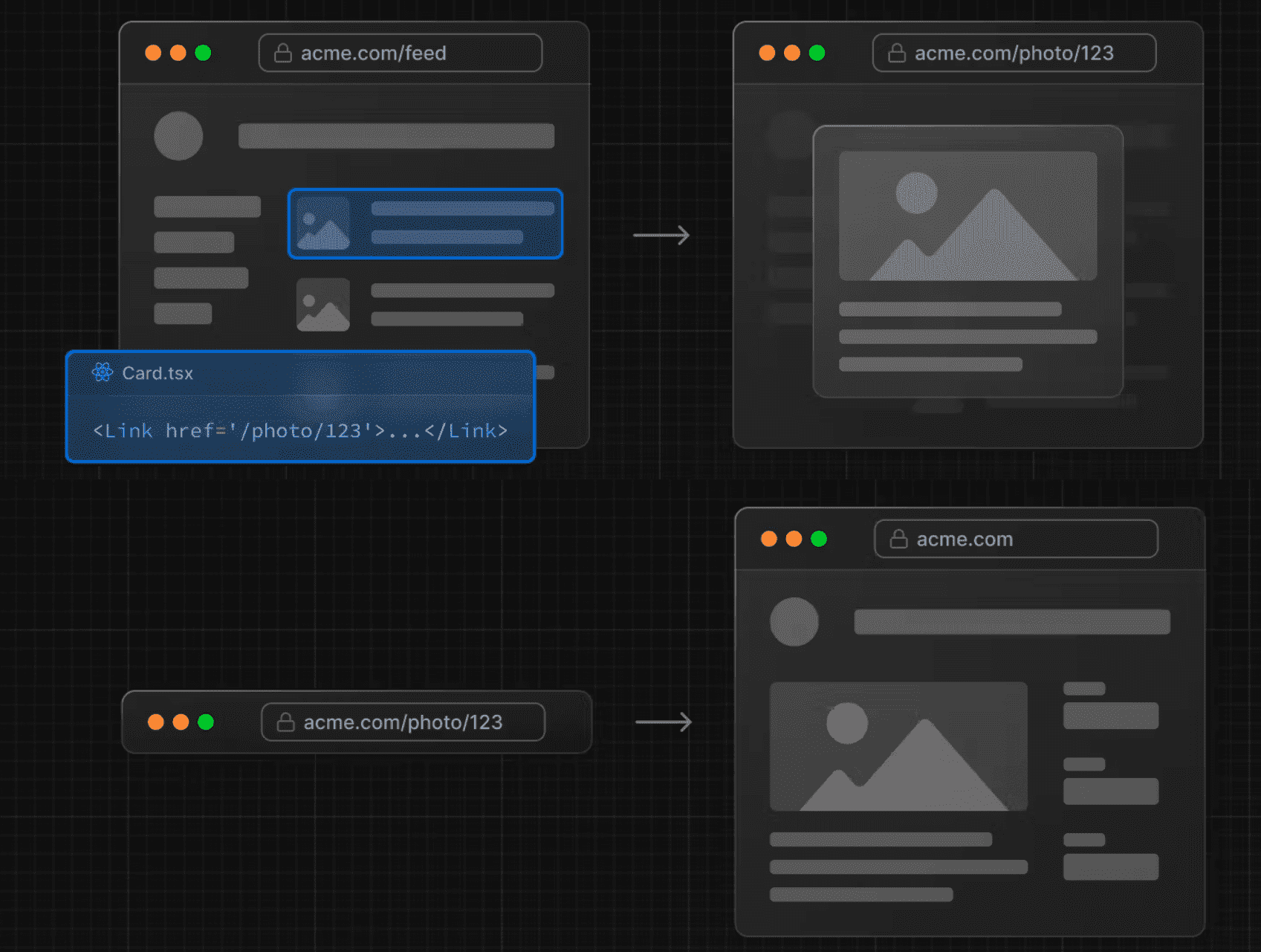This screenshot has width=1261, height=952.
Task: Click the round avatar in the acme.com/feed header
Action: click(x=178, y=136)
